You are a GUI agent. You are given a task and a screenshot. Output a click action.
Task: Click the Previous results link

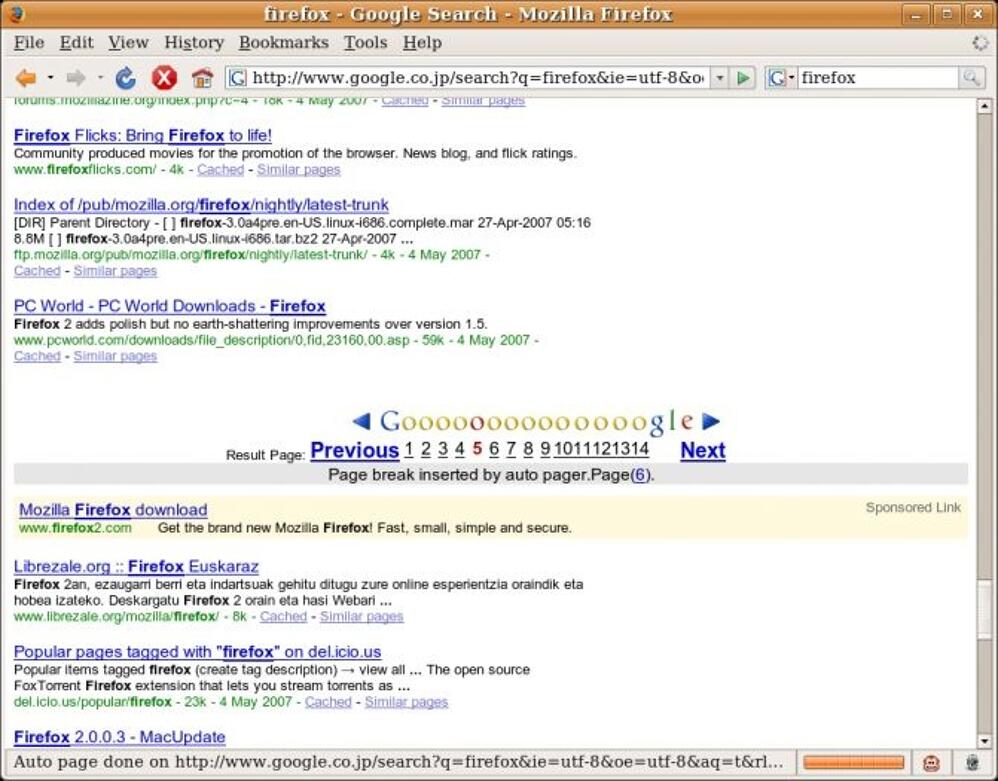coord(355,451)
